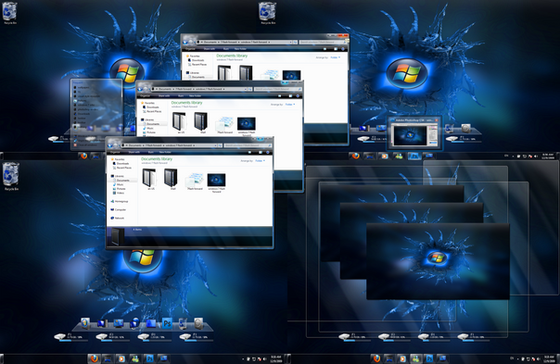The image size is (560, 364).
Task: Open Recycle Bin on the top-left desktop
Action: 10,13
